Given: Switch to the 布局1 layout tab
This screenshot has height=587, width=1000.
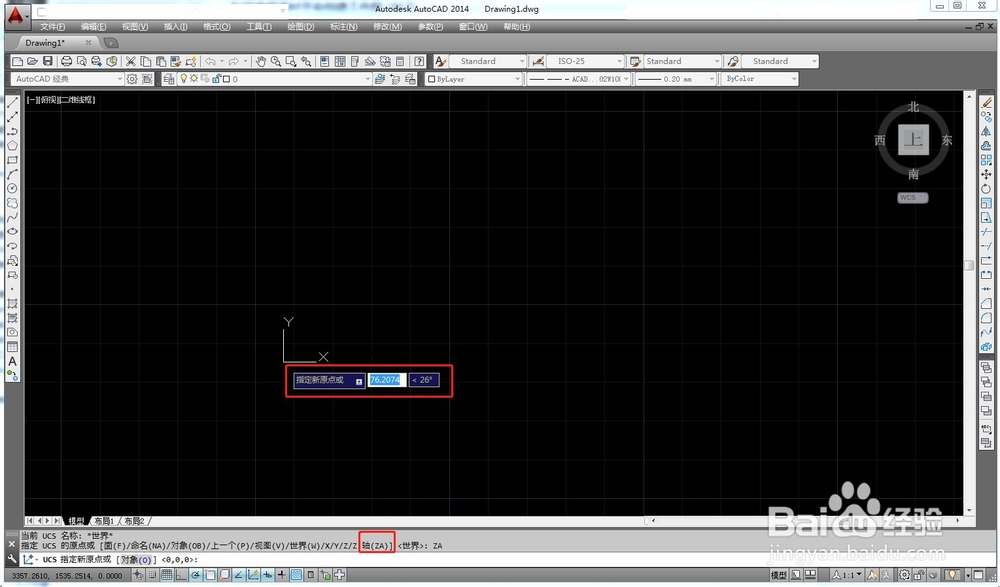Looking at the screenshot, I should [104, 521].
